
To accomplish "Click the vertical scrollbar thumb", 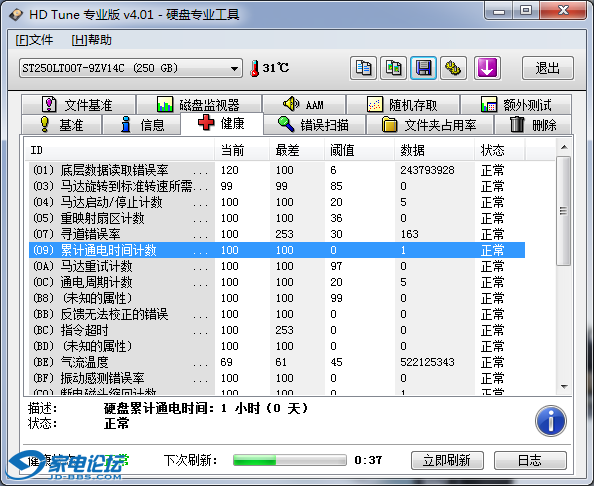I will (564, 211).
